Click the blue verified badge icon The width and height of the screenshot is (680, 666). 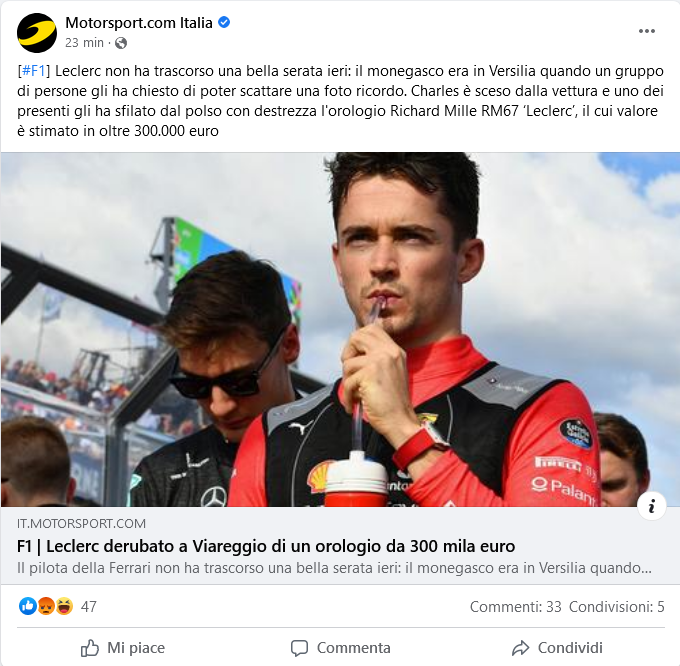[x=224, y=22]
